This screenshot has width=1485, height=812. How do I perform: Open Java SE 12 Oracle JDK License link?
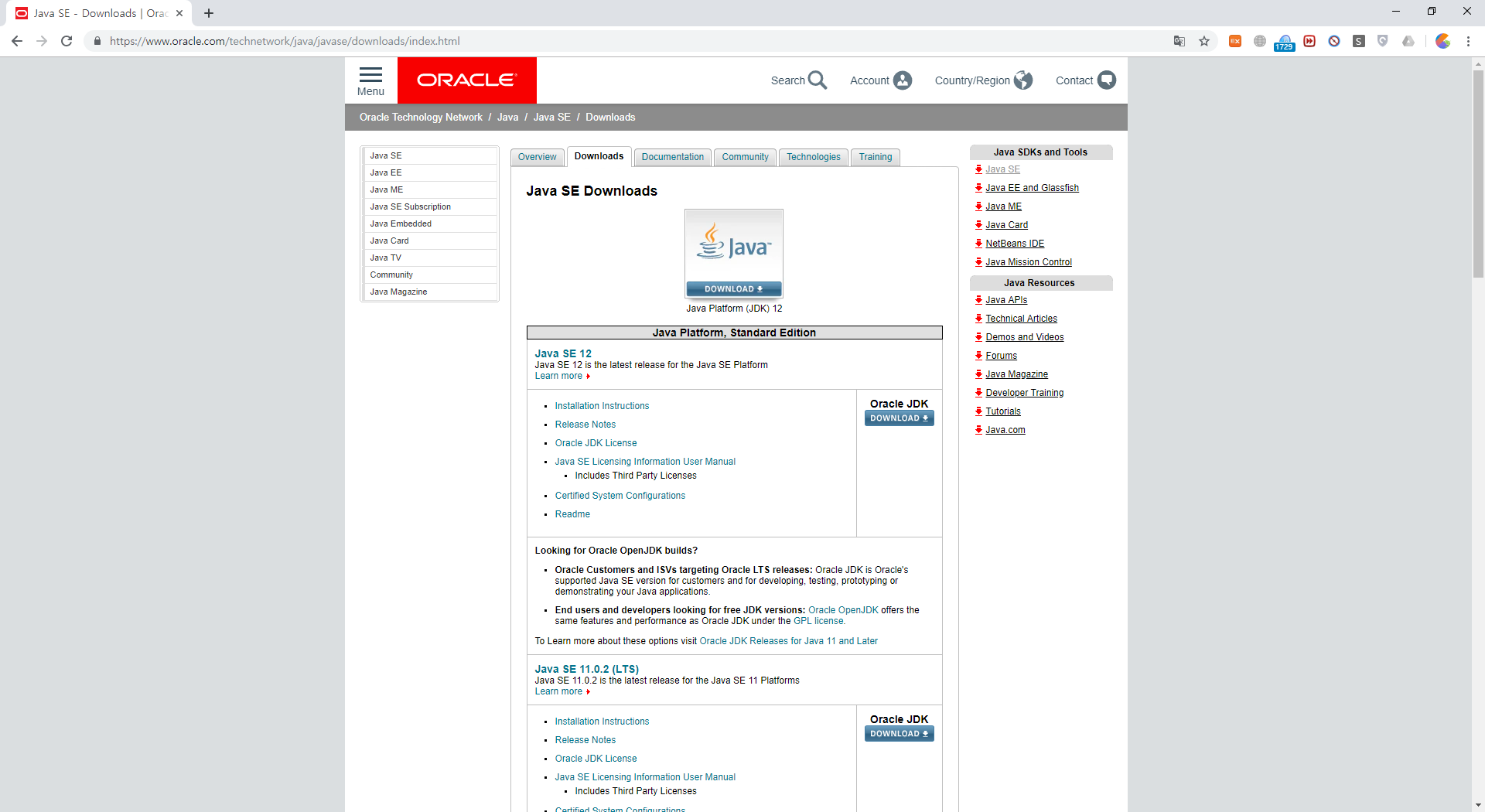[596, 443]
